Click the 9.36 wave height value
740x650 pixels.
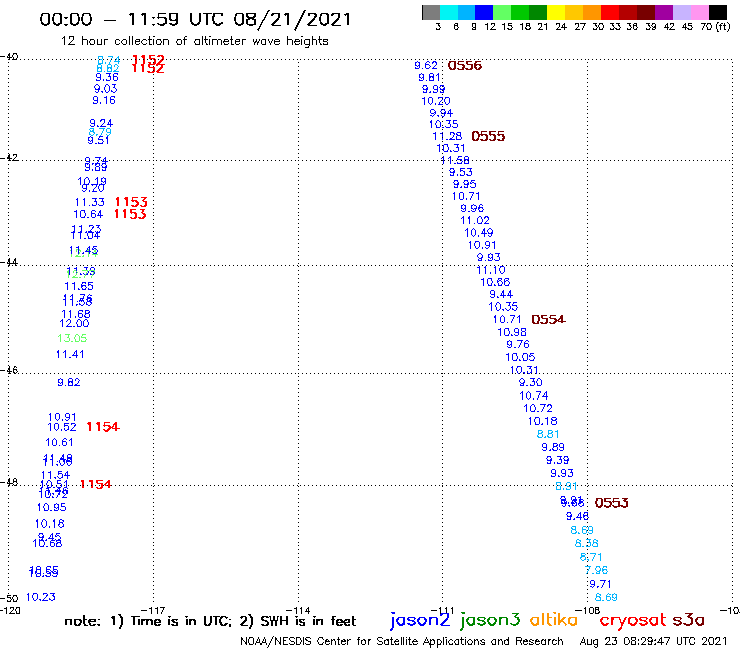pos(107,77)
